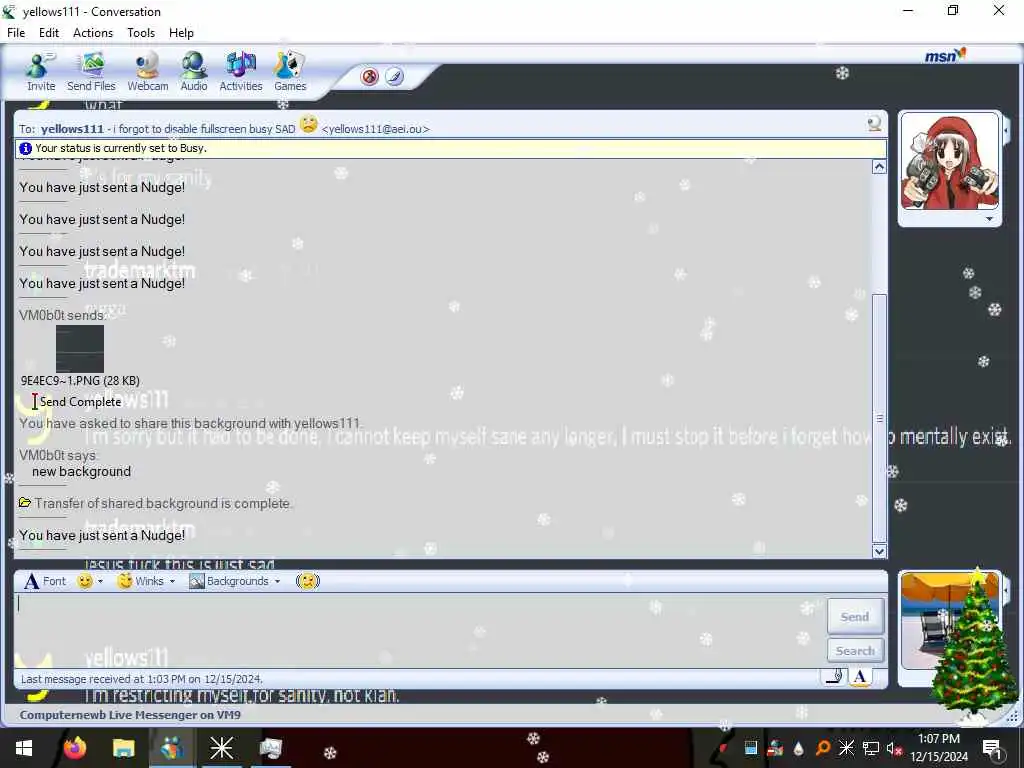Image resolution: width=1024 pixels, height=768 pixels.
Task: Click 'Computernewb Live Messenger on VM9' footer text
Action: (130, 714)
